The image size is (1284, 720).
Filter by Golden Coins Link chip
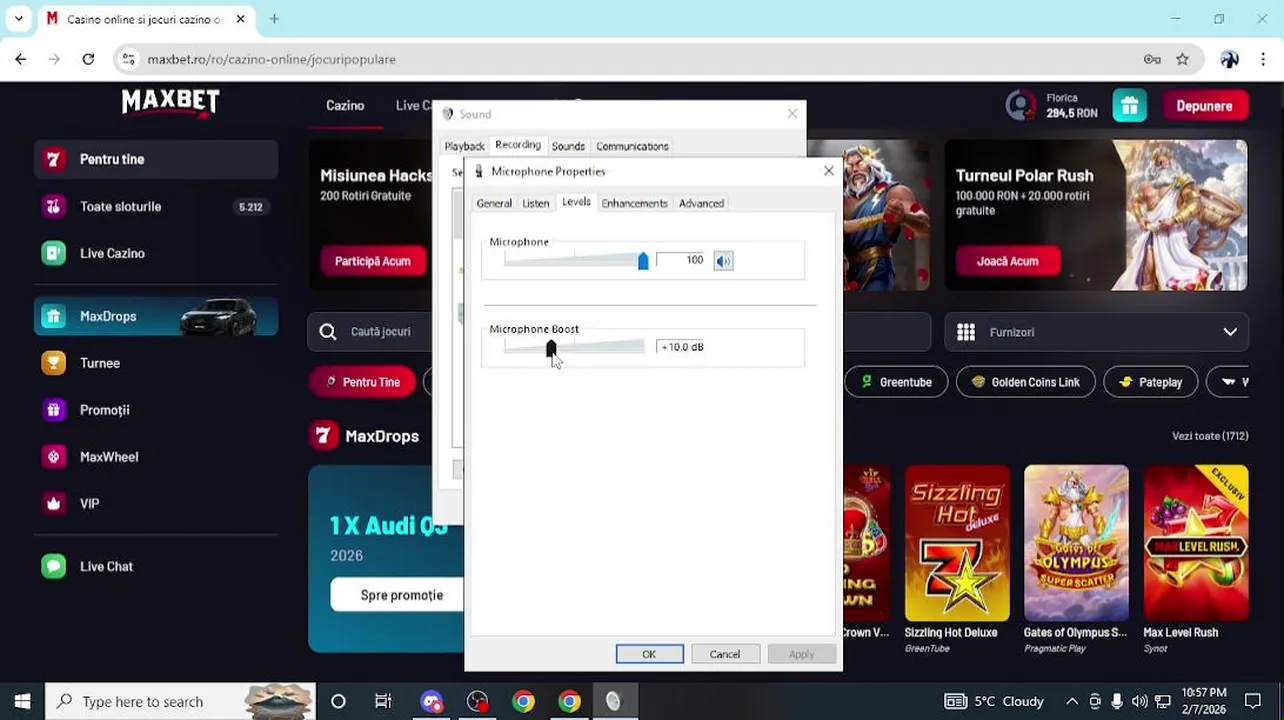point(1025,382)
